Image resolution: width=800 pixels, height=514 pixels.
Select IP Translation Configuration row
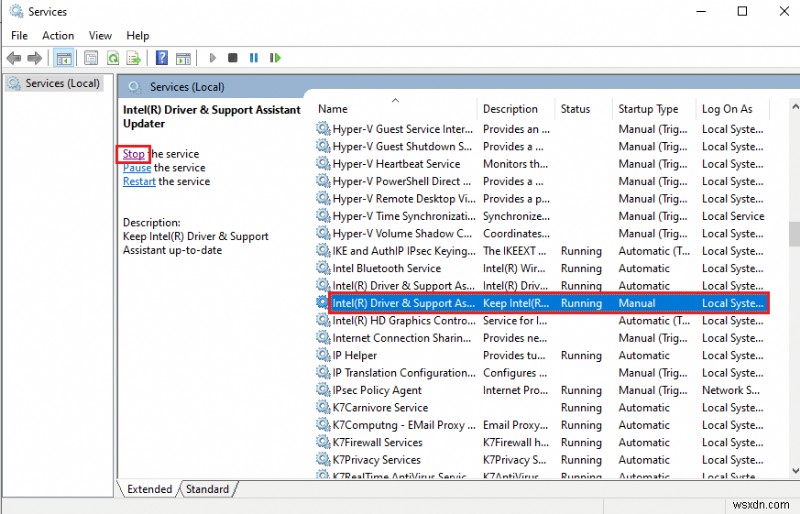coord(541,373)
